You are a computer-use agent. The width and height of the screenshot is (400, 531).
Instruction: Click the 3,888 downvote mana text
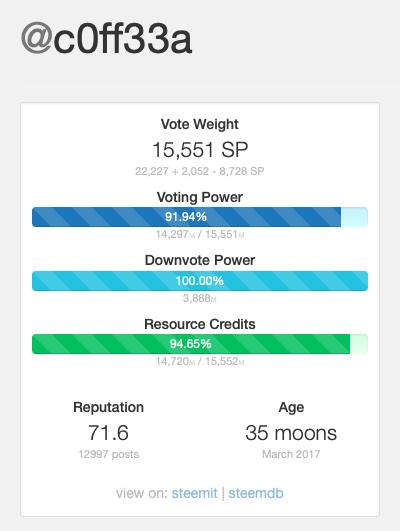click(200, 298)
